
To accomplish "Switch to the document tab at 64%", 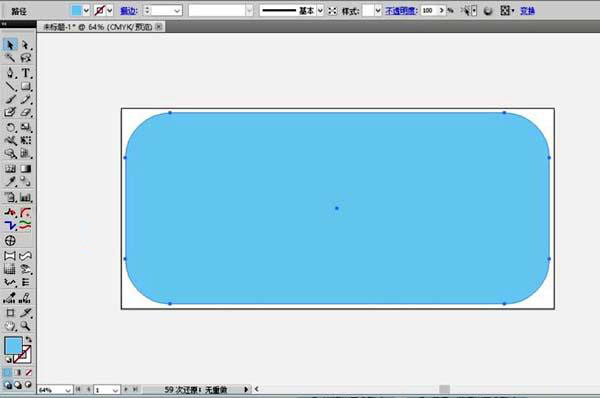I will [98, 27].
